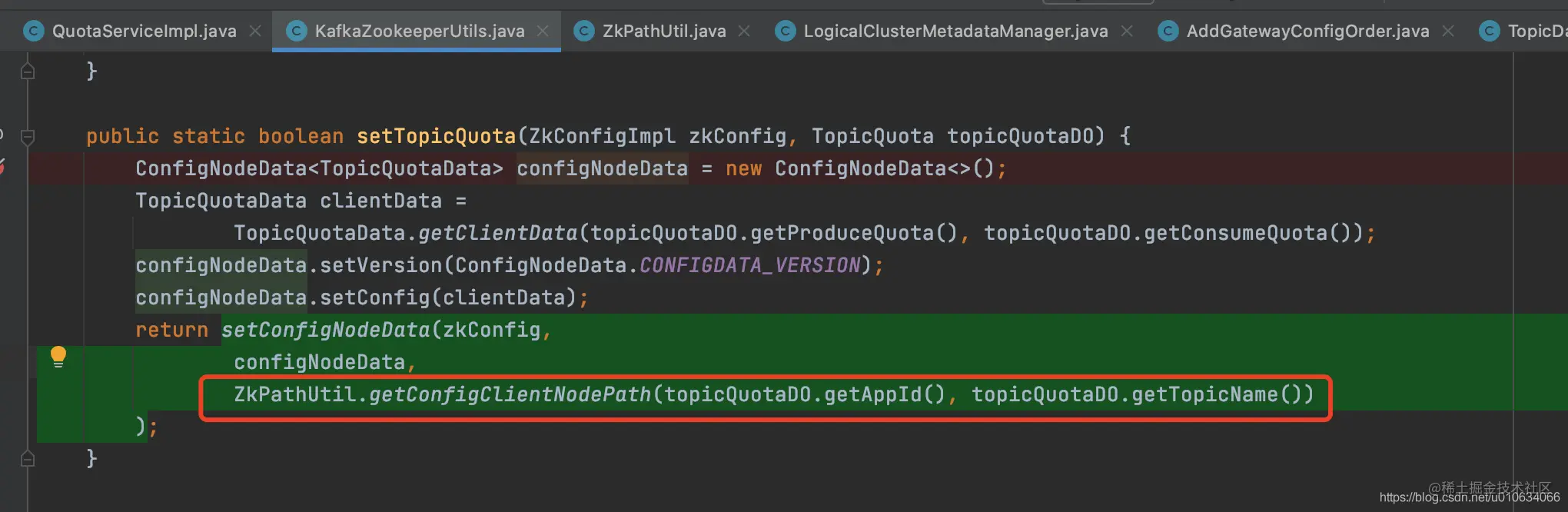
Task: Click the new ConfigNodeData<>() expression
Action: click(x=860, y=168)
